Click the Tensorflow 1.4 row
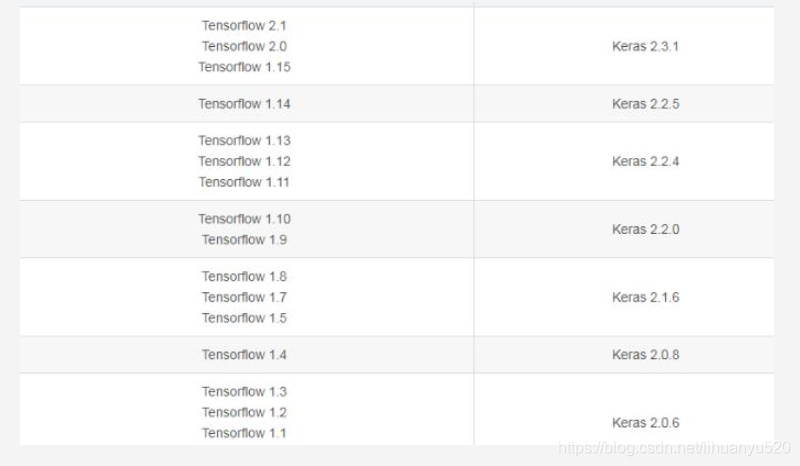 point(397,355)
